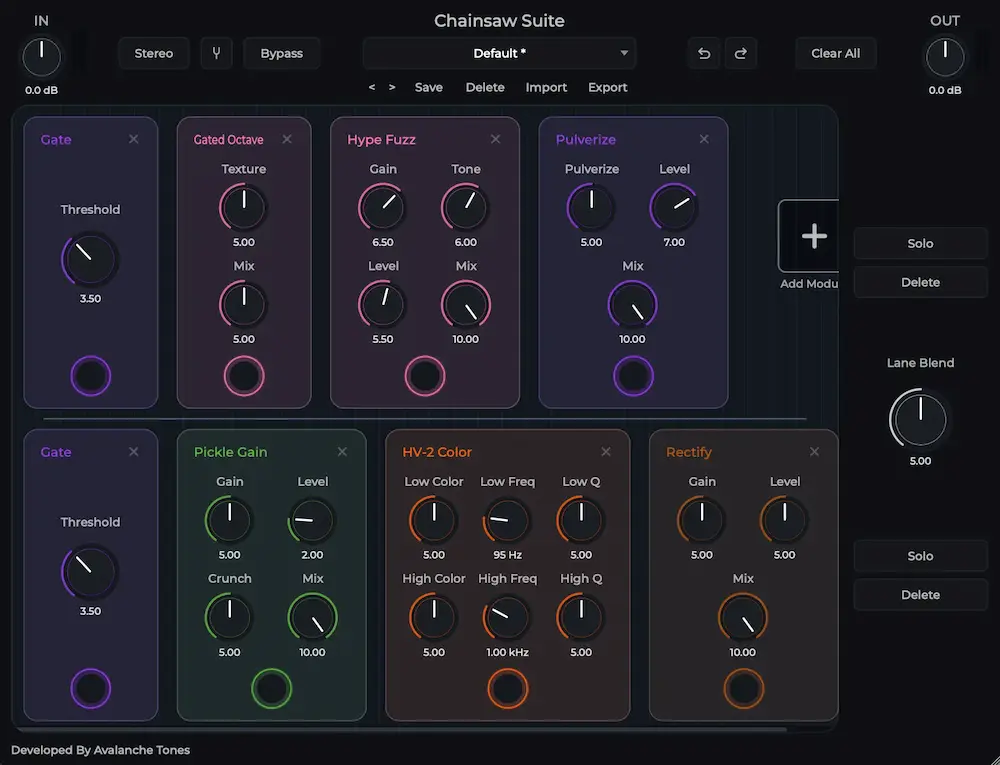Click the Hype Fuzz Gain knob
Screen dimensions: 1000x765
click(x=383, y=207)
